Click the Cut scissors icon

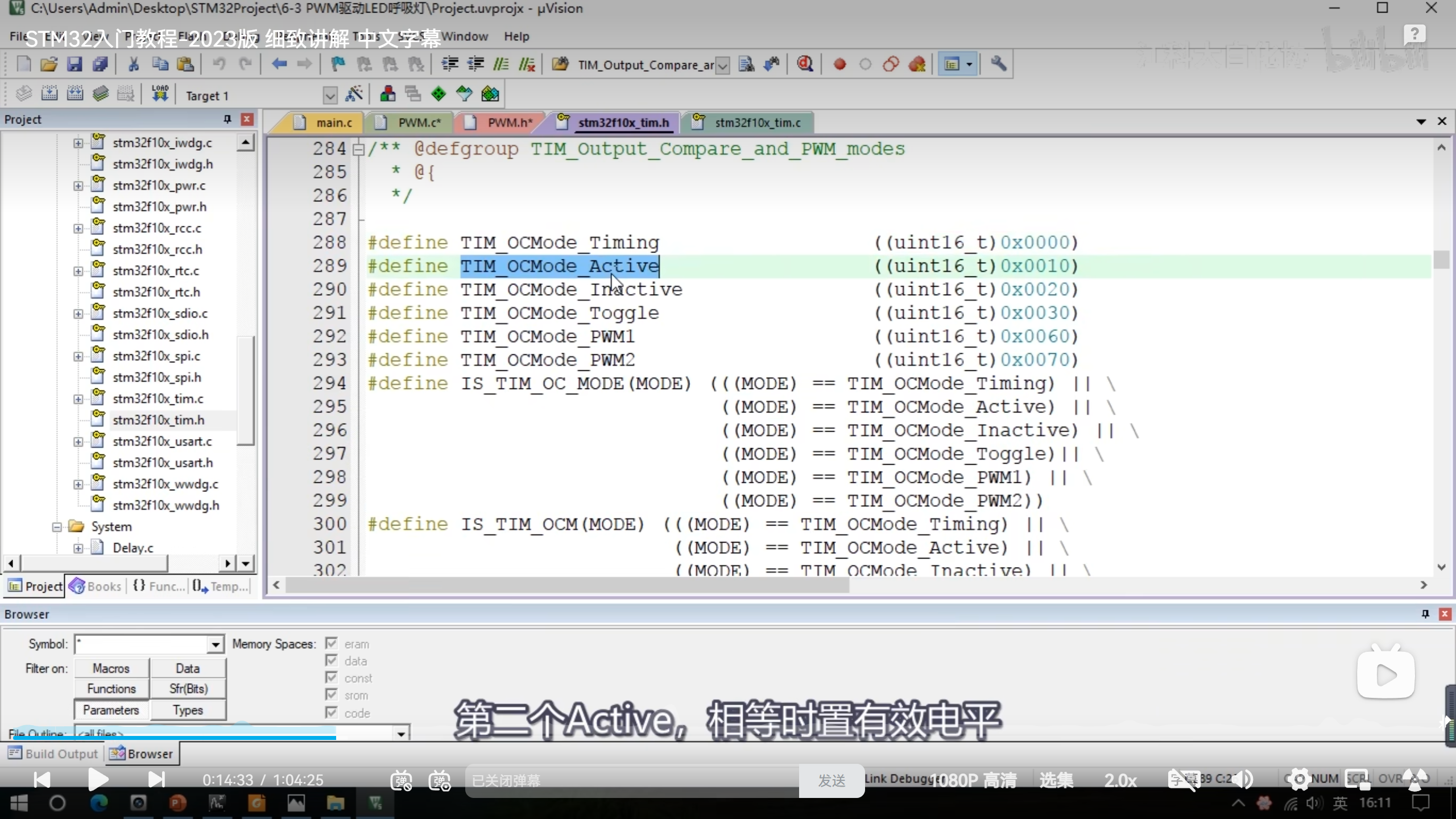point(134,64)
